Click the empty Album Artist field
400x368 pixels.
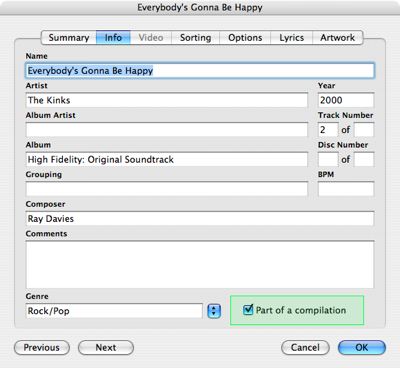coord(167,130)
